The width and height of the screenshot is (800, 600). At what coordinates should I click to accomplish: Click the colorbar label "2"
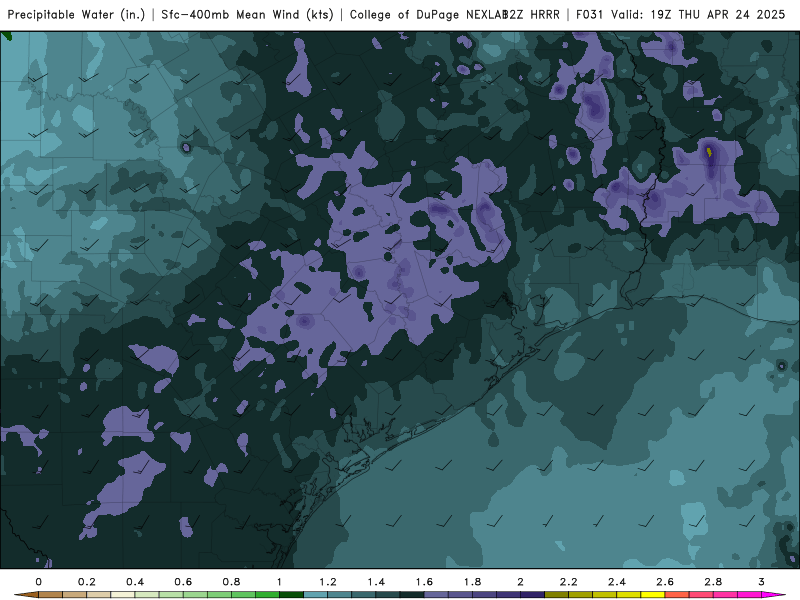click(x=520, y=582)
